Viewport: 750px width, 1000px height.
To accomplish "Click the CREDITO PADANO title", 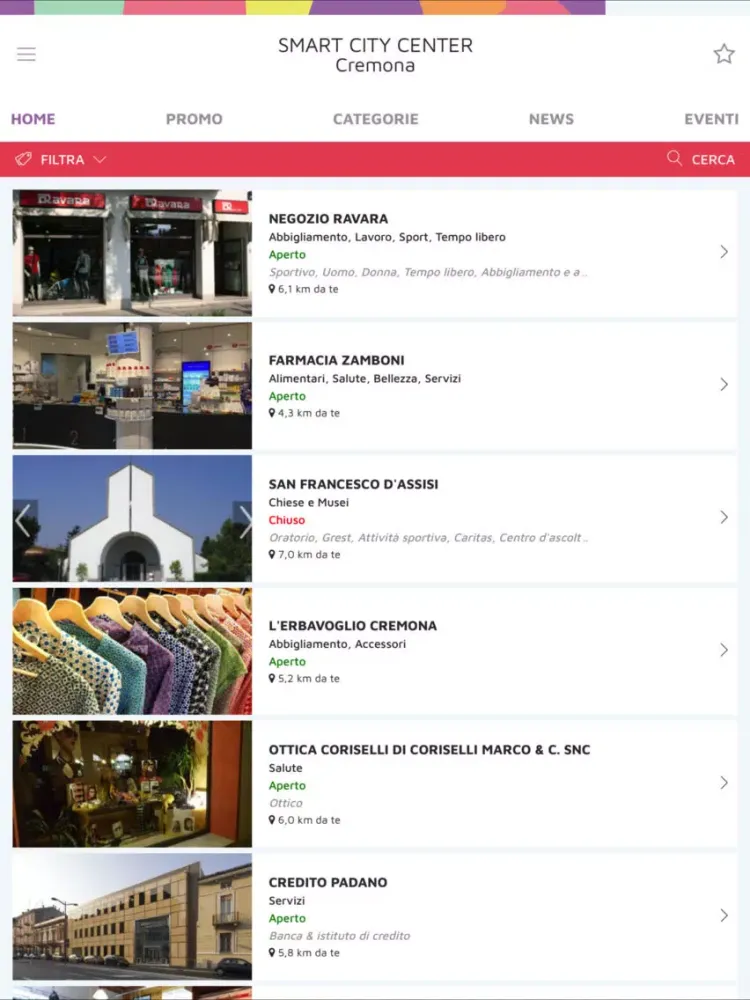I will [x=328, y=883].
